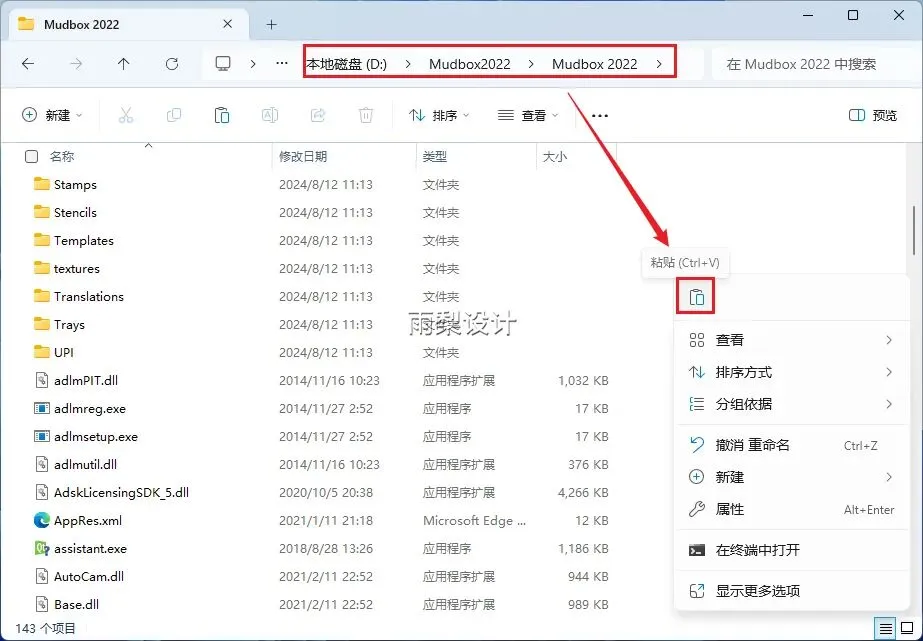Choose 撤消 重命名 in context menu
This screenshot has height=641, width=923.
pos(791,446)
